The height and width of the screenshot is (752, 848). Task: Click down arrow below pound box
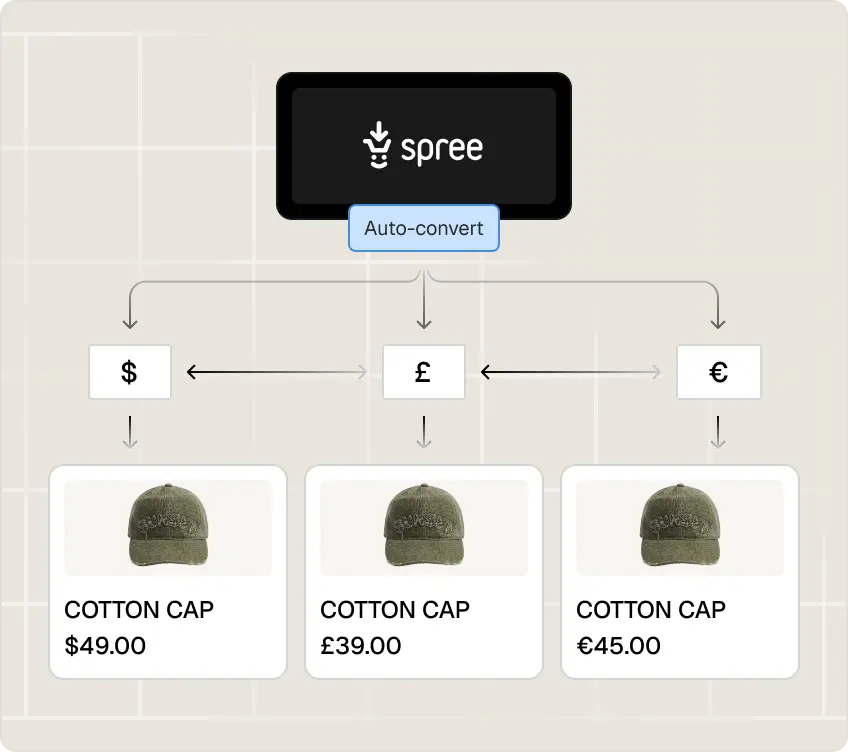(x=423, y=432)
